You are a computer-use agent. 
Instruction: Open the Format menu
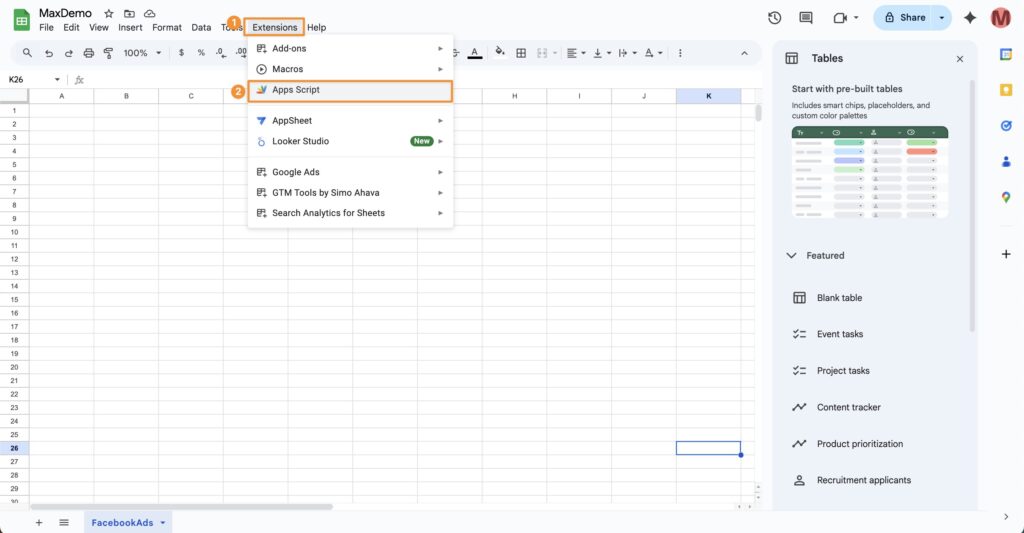167,27
